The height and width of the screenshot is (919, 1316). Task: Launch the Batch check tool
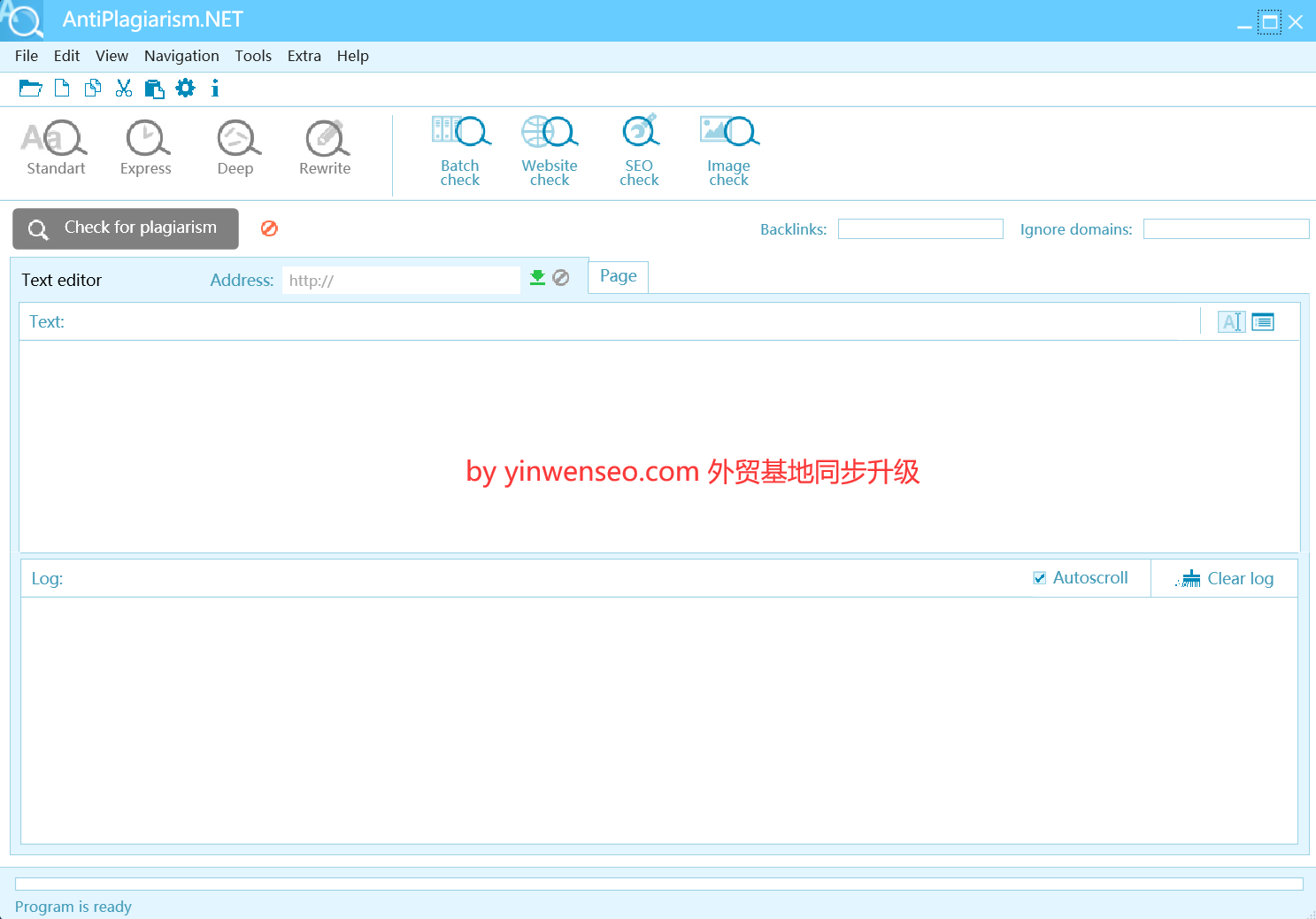click(460, 151)
